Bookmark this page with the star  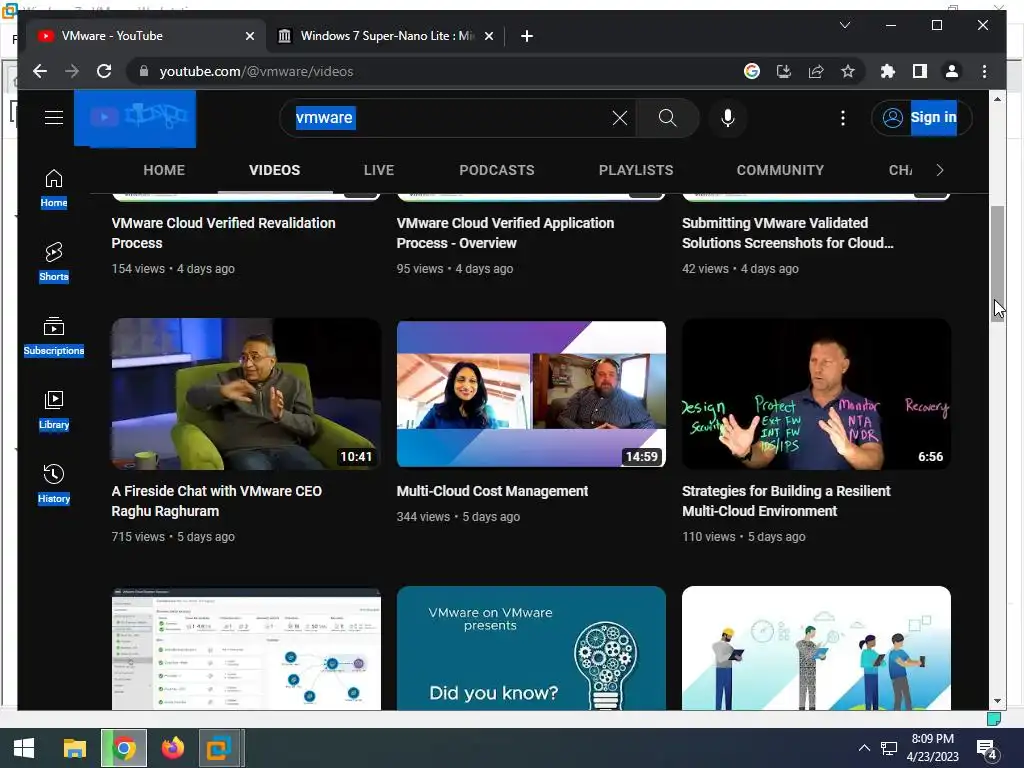pyautogui.click(x=848, y=71)
